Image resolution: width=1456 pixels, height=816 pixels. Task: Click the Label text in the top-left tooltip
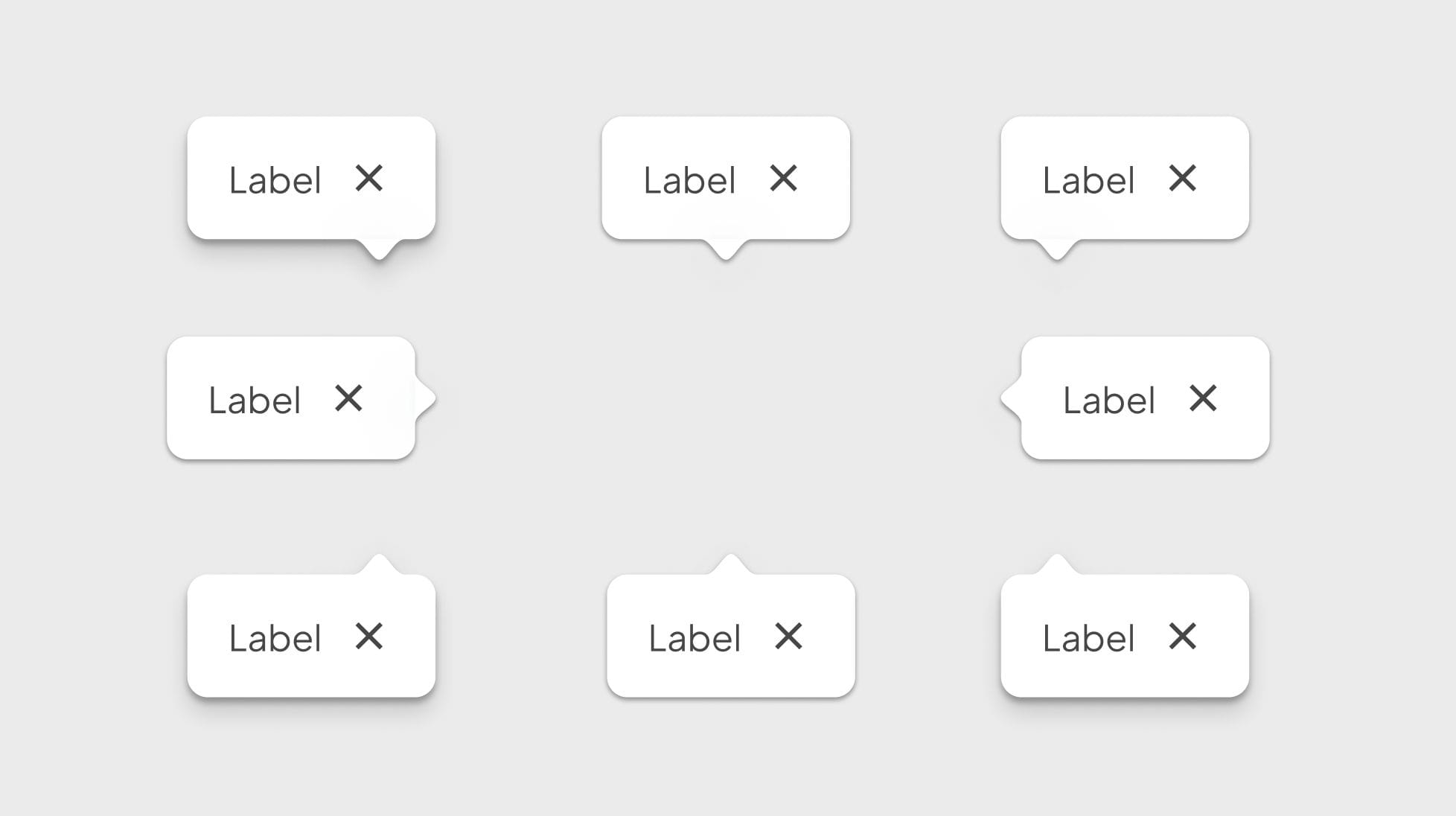point(275,180)
